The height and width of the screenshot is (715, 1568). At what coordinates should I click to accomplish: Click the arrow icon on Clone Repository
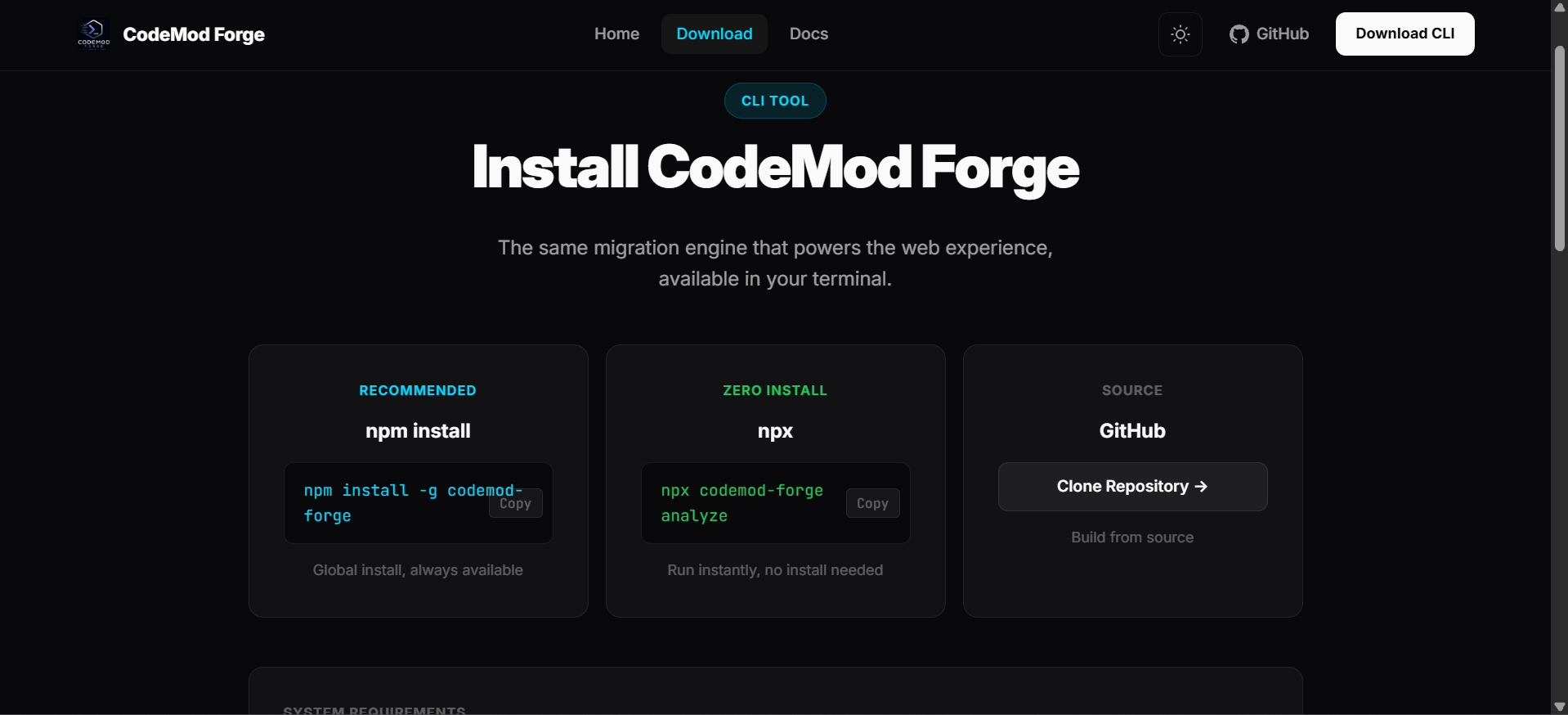click(1201, 486)
